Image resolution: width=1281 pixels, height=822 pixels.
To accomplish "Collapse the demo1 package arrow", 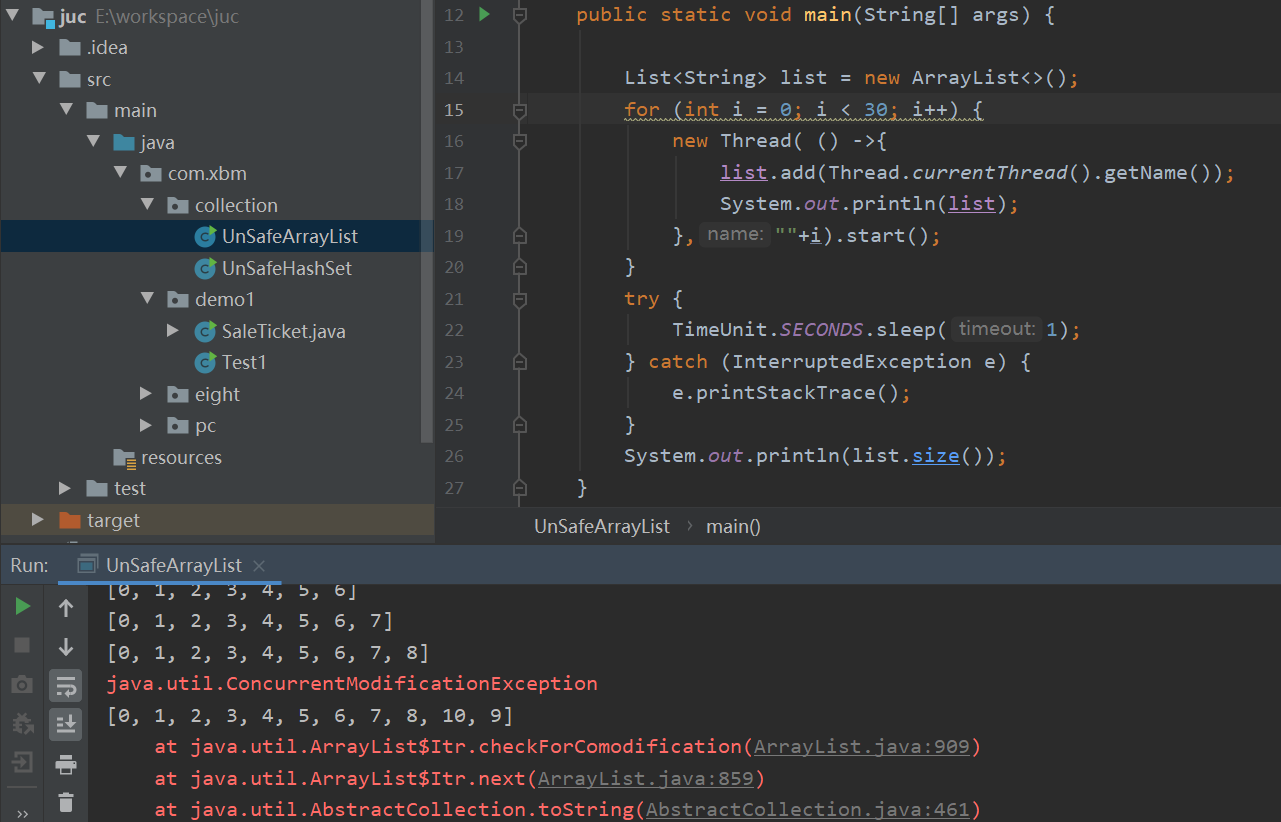I will pos(147,299).
